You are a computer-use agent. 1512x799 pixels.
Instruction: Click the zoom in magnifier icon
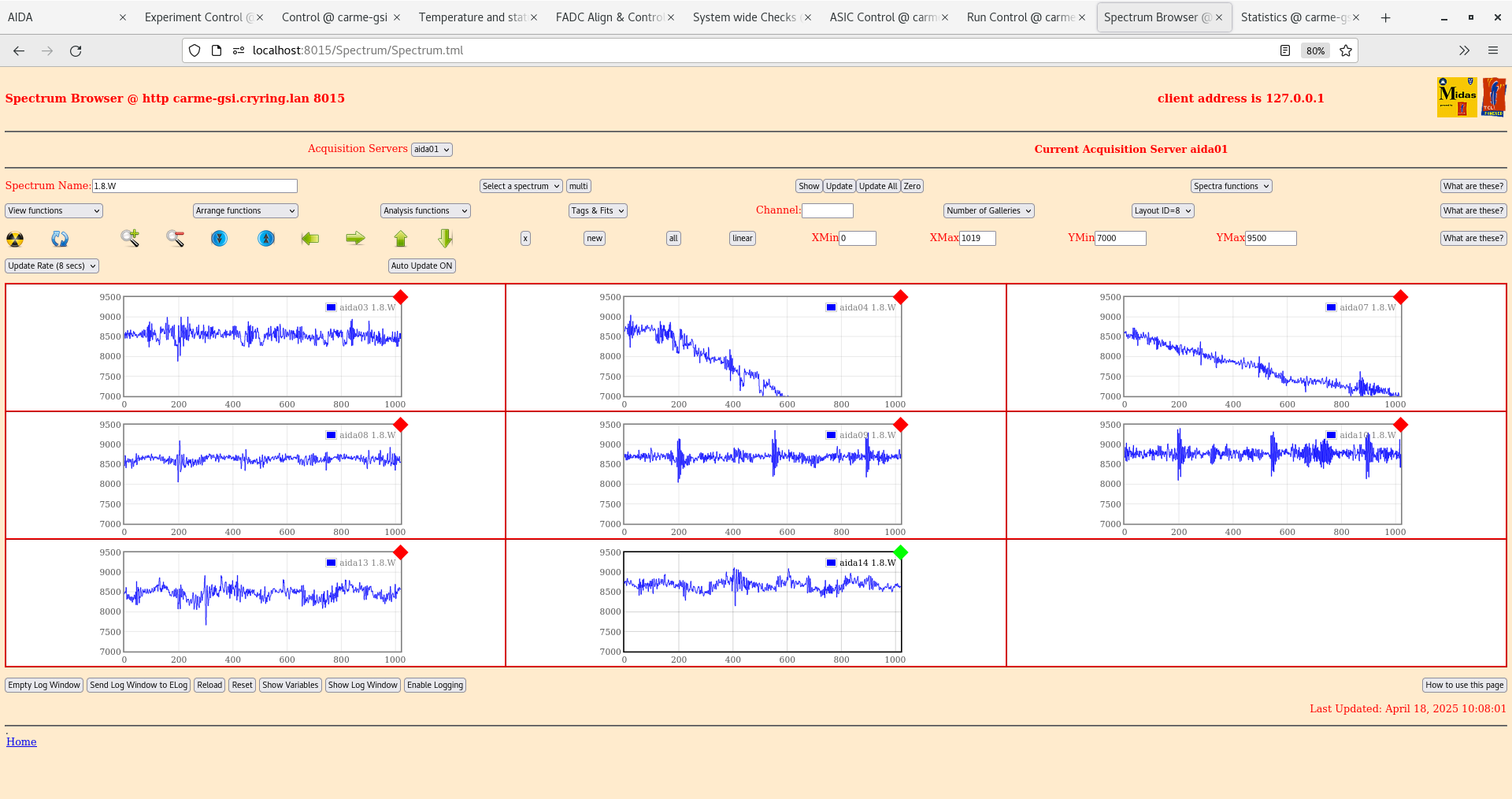(130, 238)
